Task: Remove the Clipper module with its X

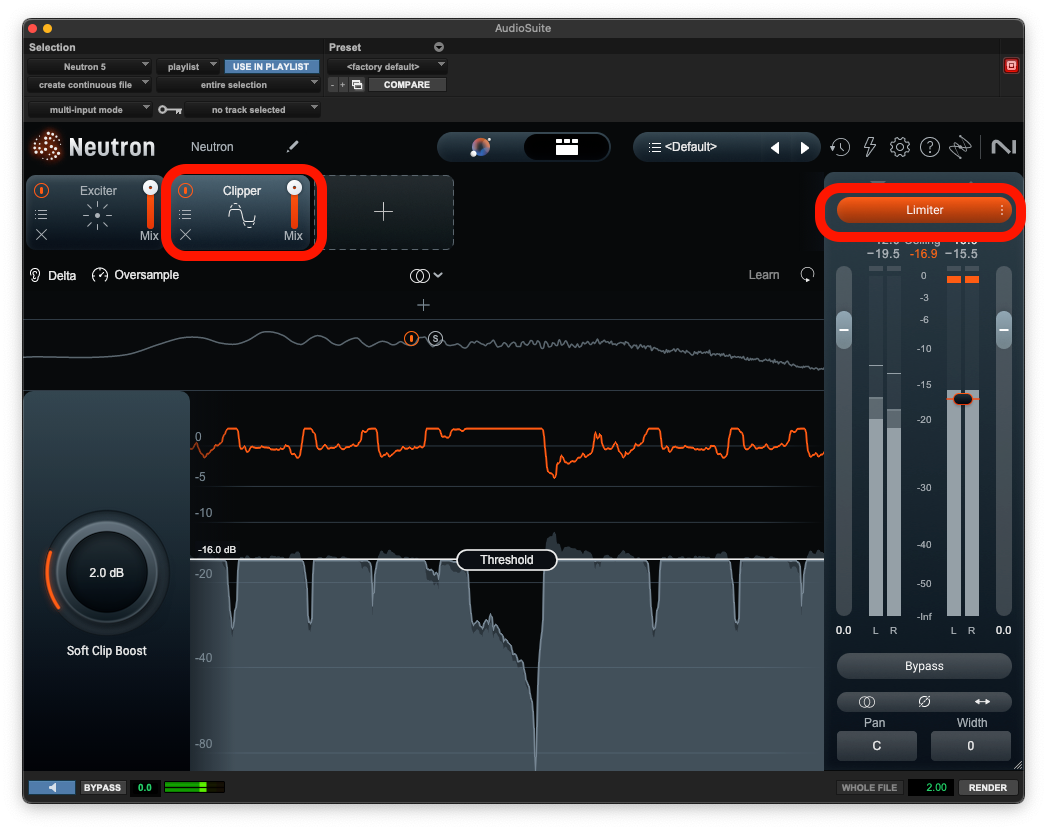Action: [x=186, y=234]
